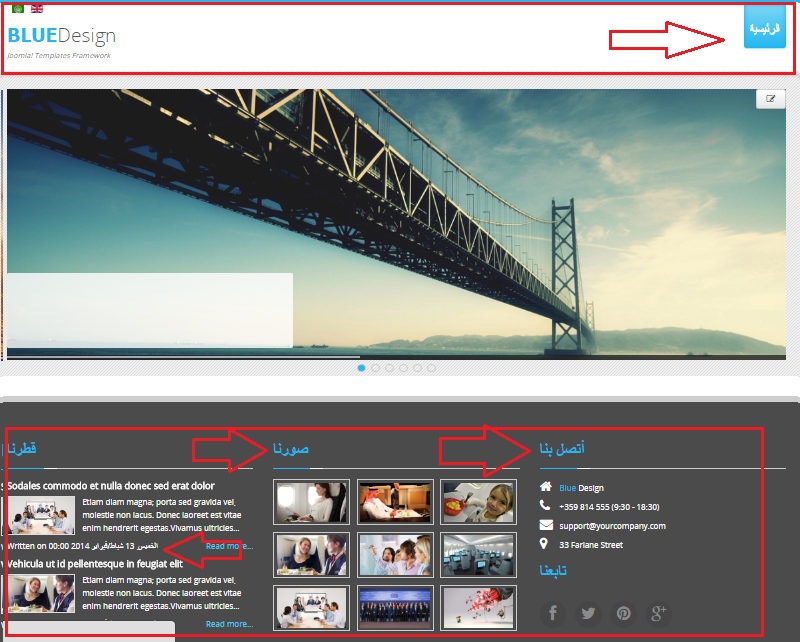Open the Twitter social icon
The image size is (800, 642).
pos(588,613)
